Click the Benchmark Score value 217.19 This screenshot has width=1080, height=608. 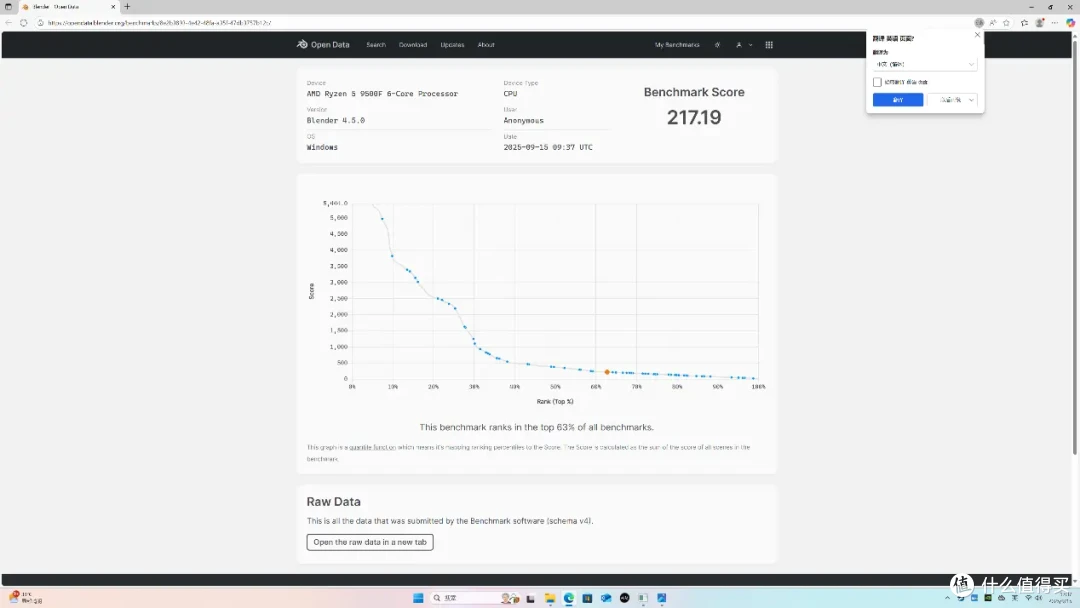(x=694, y=117)
